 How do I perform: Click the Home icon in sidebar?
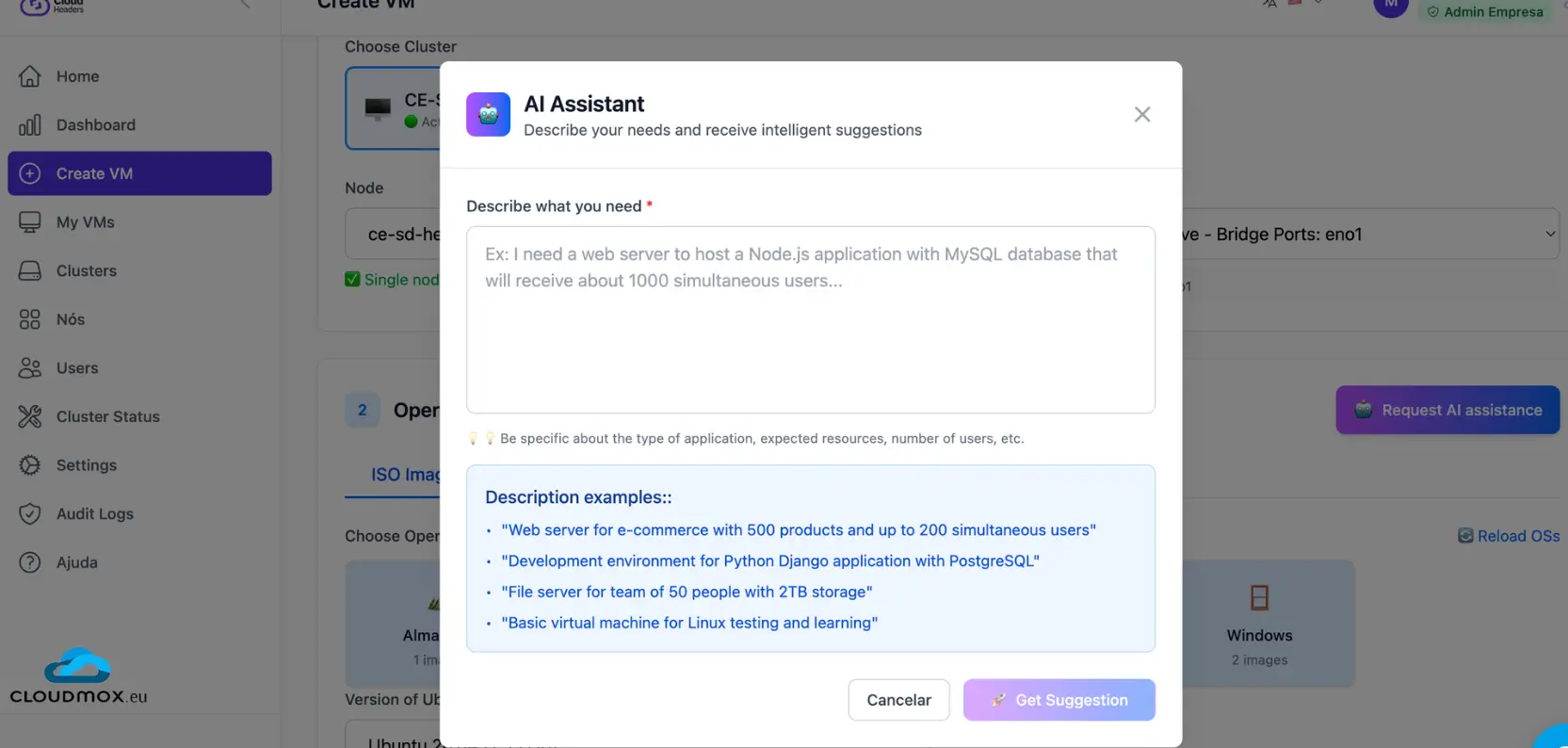(30, 76)
